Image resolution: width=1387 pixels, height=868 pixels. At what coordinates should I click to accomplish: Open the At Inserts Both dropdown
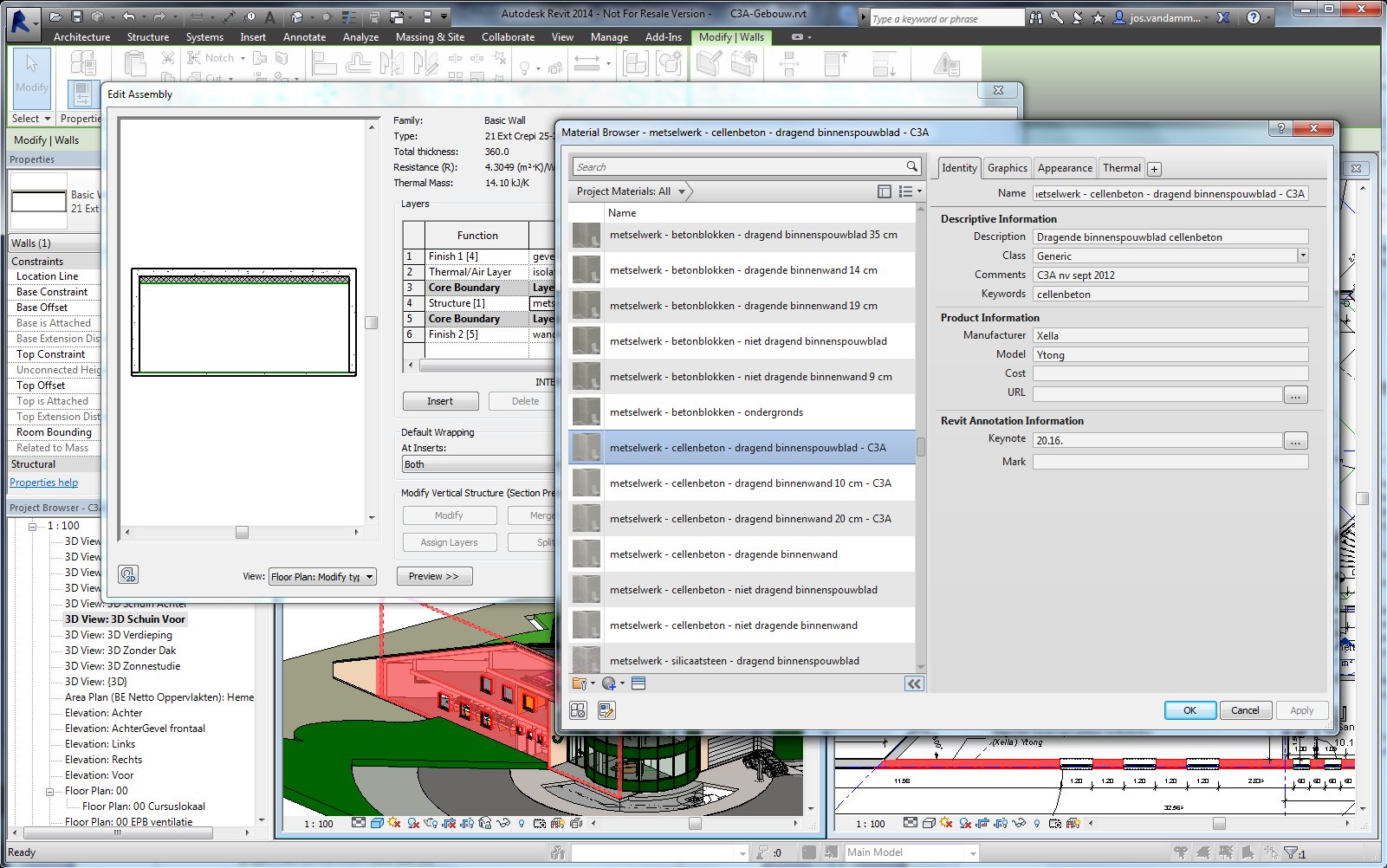(478, 464)
